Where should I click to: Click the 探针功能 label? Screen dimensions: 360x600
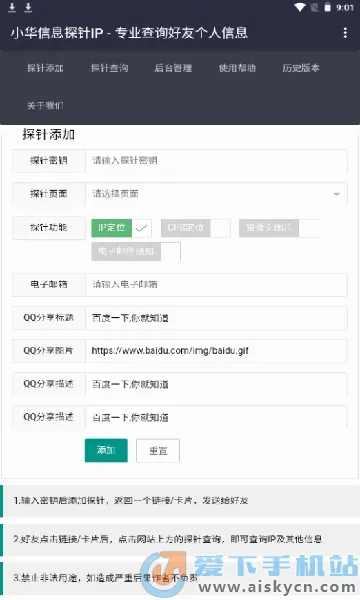[x=49, y=228]
